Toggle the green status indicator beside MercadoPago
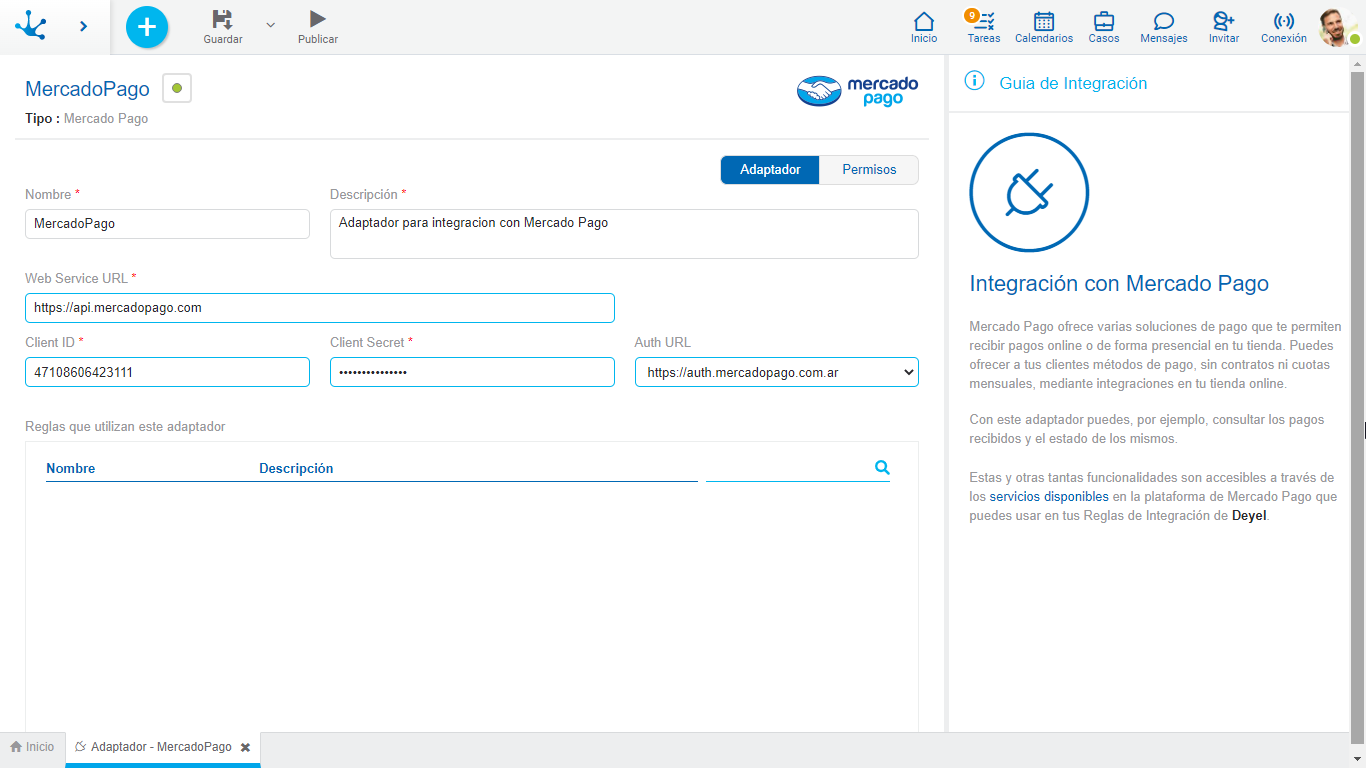The height and width of the screenshot is (768, 1366). [177, 89]
